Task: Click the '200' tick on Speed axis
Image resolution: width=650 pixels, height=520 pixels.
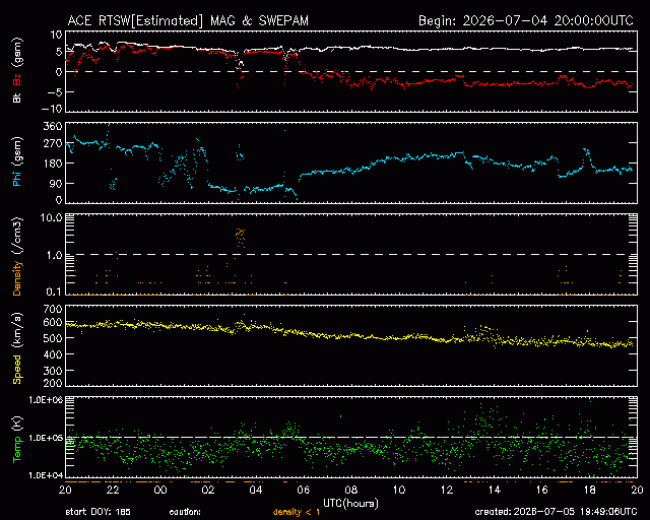Action: point(53,382)
